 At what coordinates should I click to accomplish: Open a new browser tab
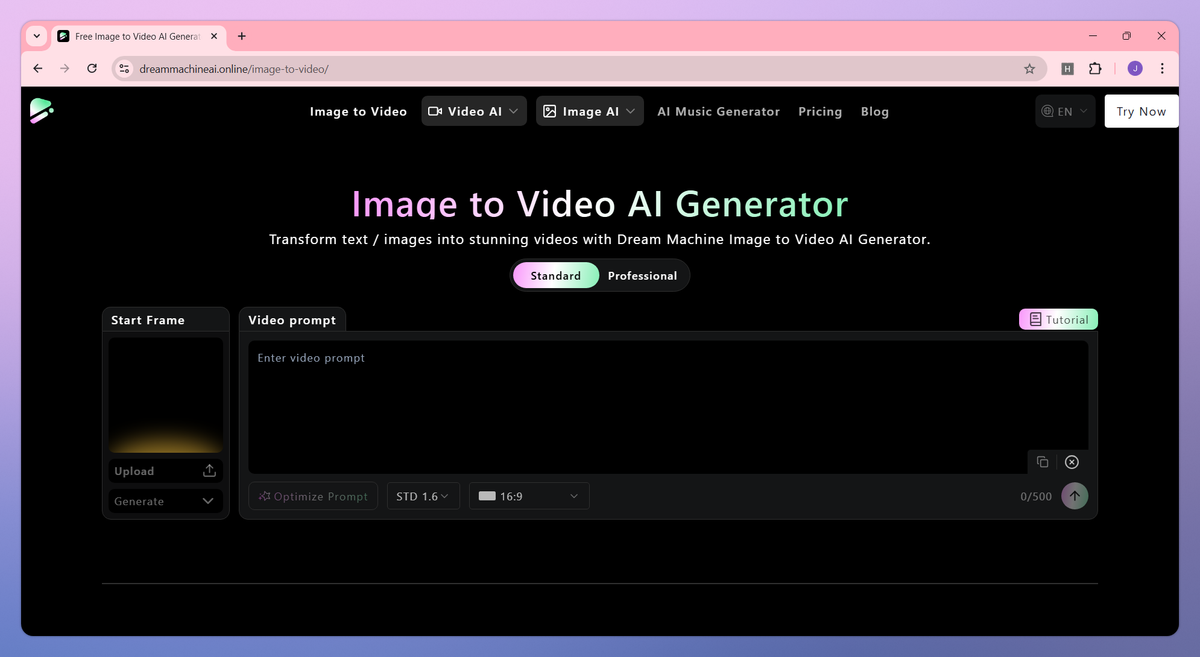pos(242,36)
